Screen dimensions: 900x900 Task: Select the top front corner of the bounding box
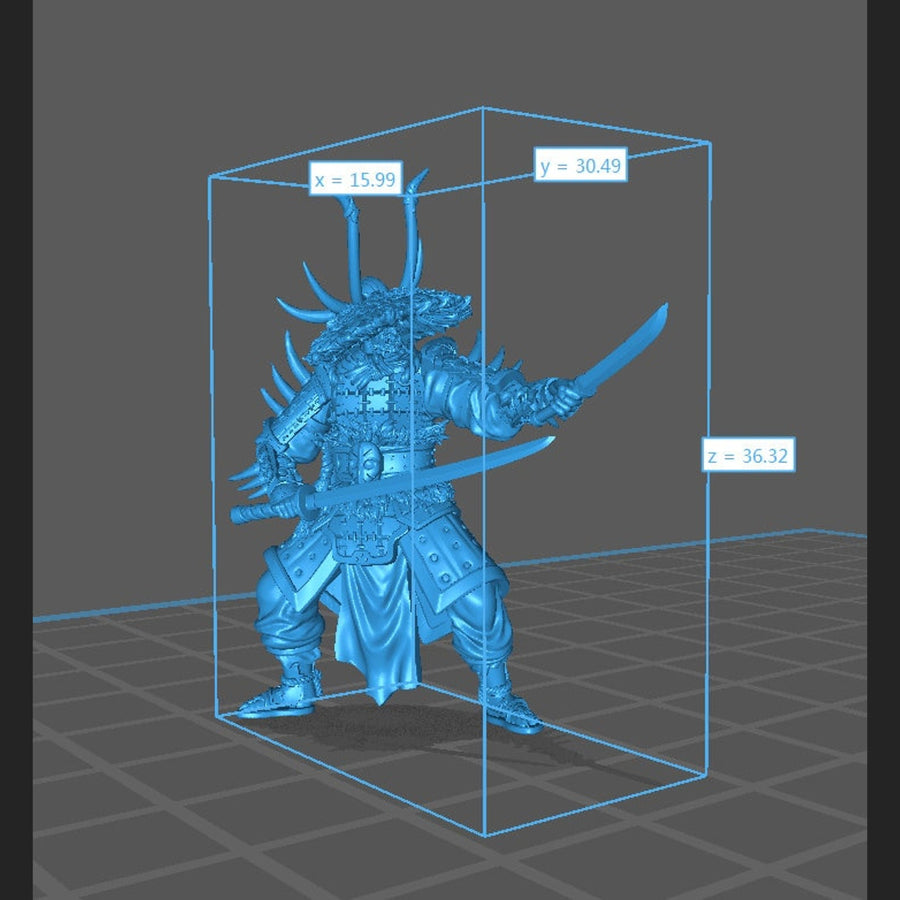(x=484, y=108)
